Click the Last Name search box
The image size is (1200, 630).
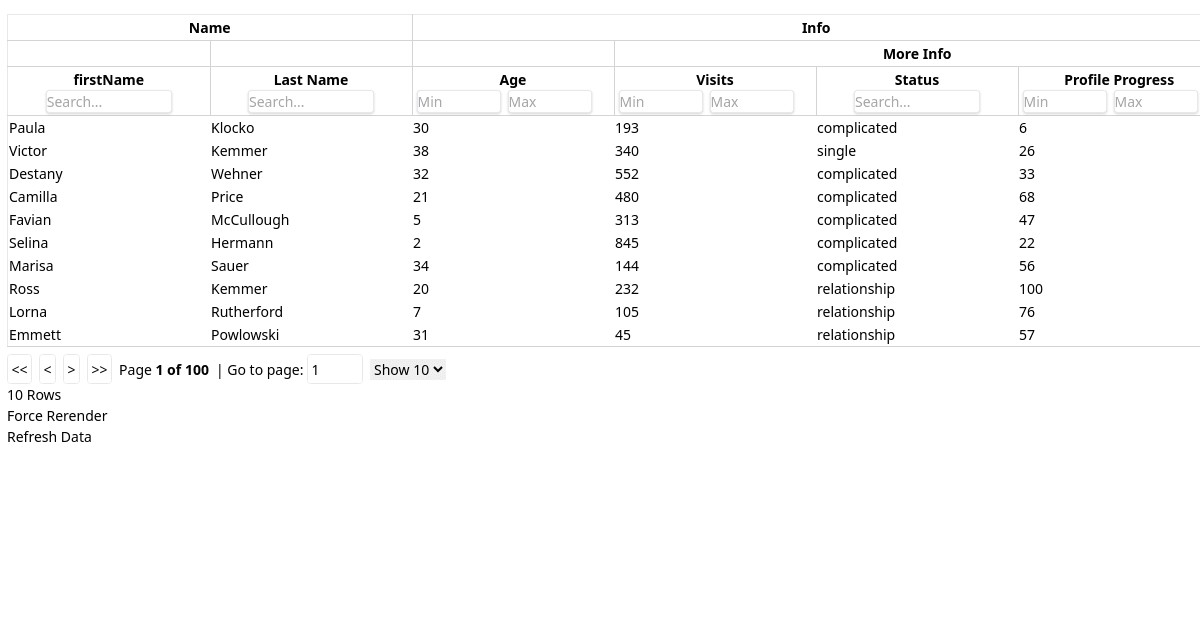[310, 101]
